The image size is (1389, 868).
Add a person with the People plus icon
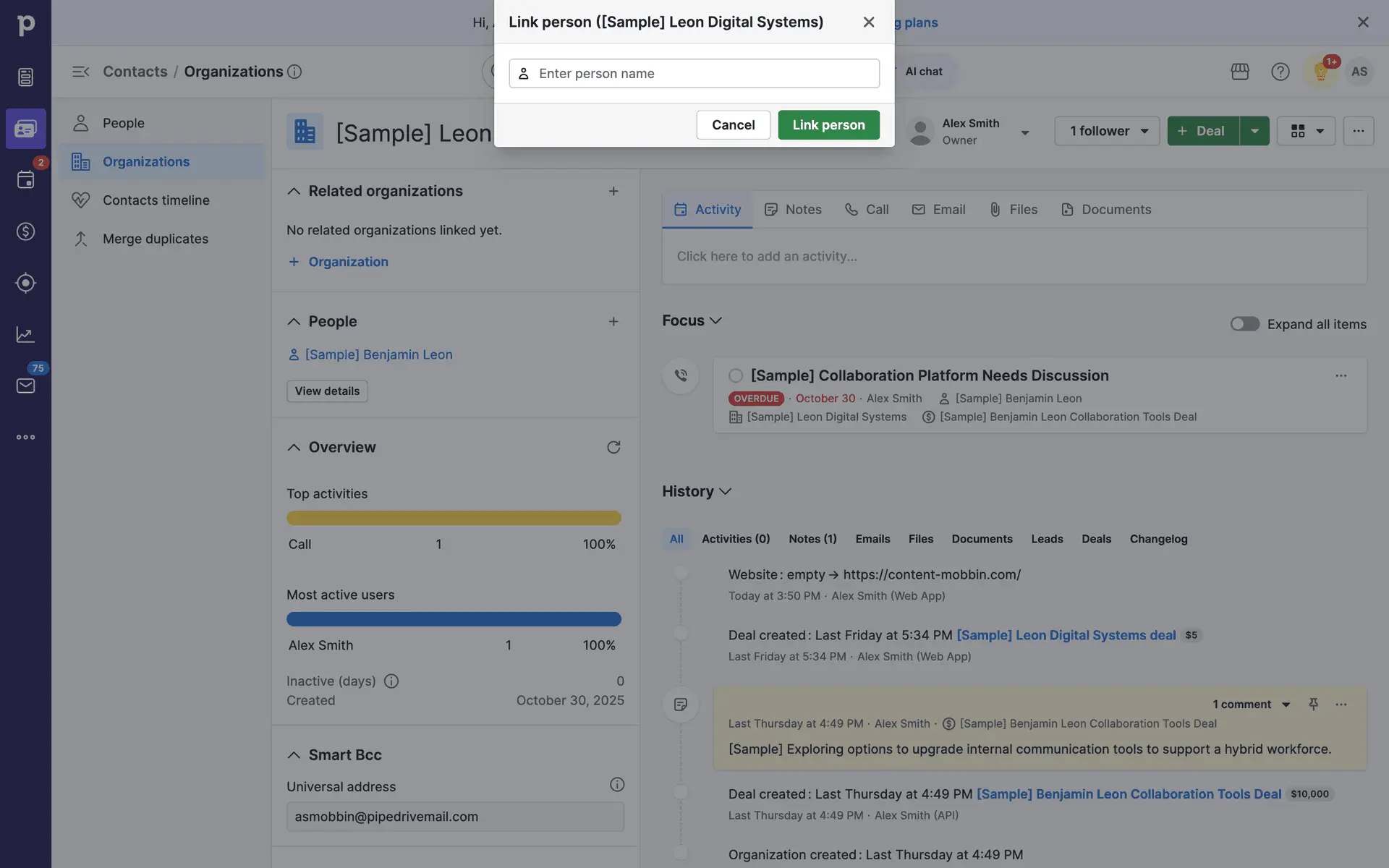613,321
